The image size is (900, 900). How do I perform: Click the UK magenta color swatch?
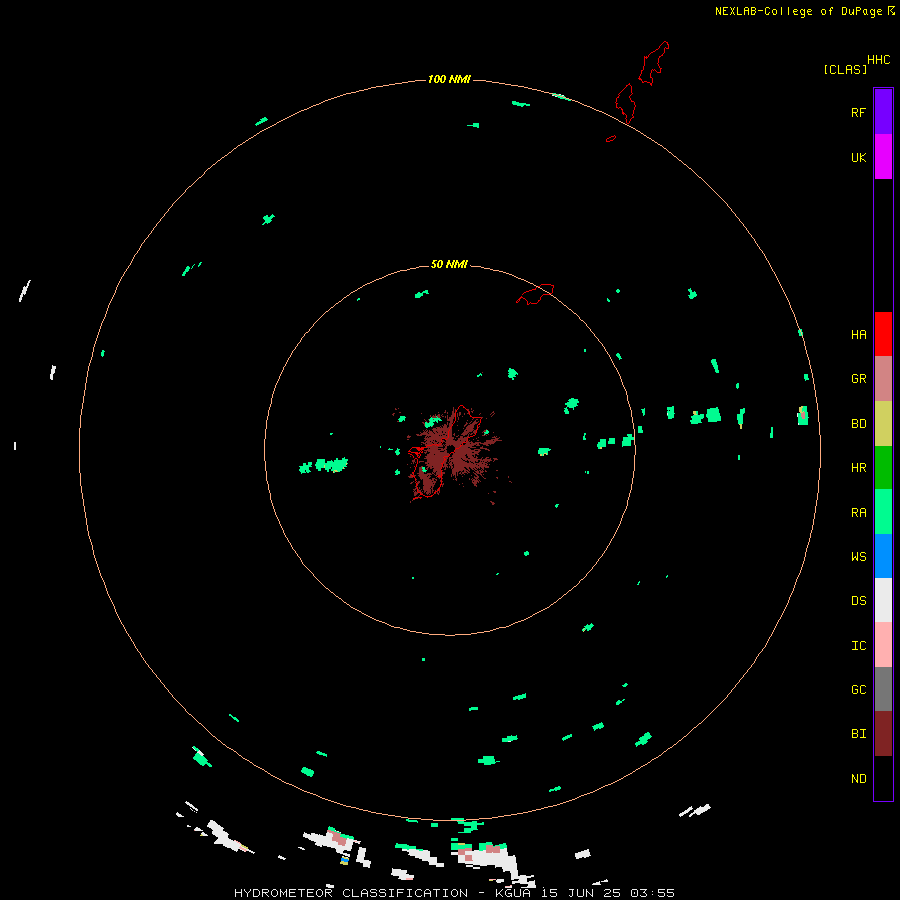click(x=883, y=157)
